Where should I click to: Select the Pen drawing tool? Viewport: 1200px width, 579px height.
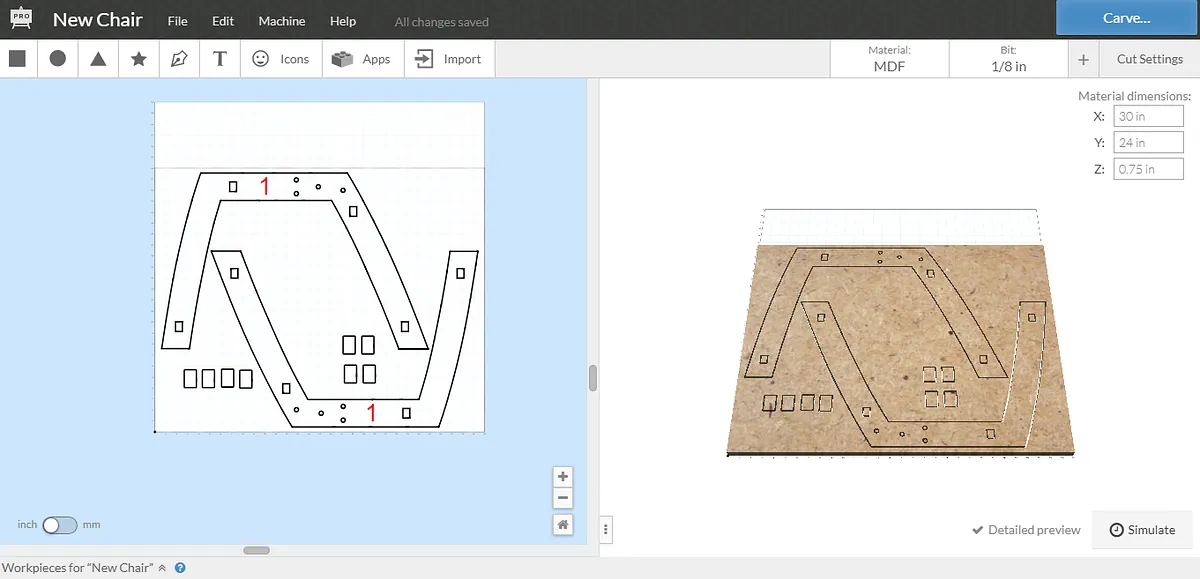(180, 59)
